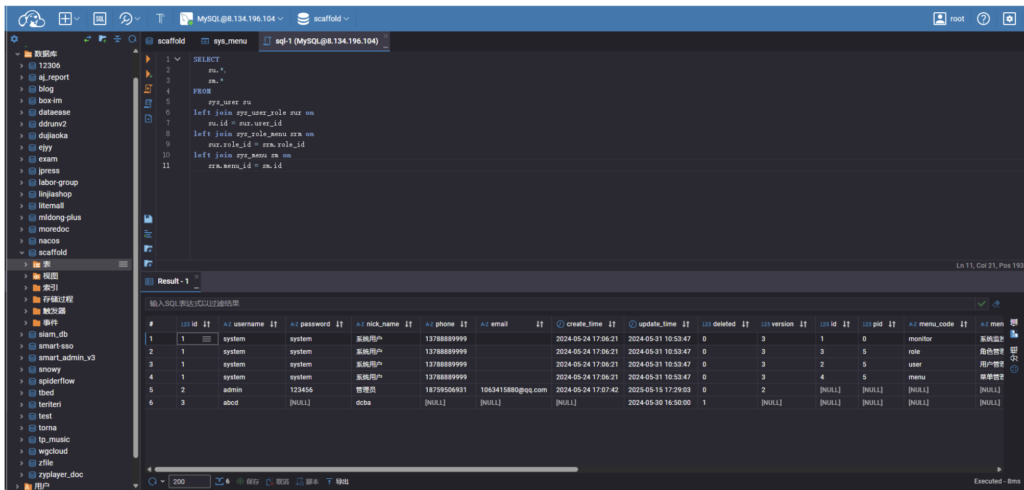Close the sql-1 editor tab
Screen dimensions: 1024x490
point(385,37)
